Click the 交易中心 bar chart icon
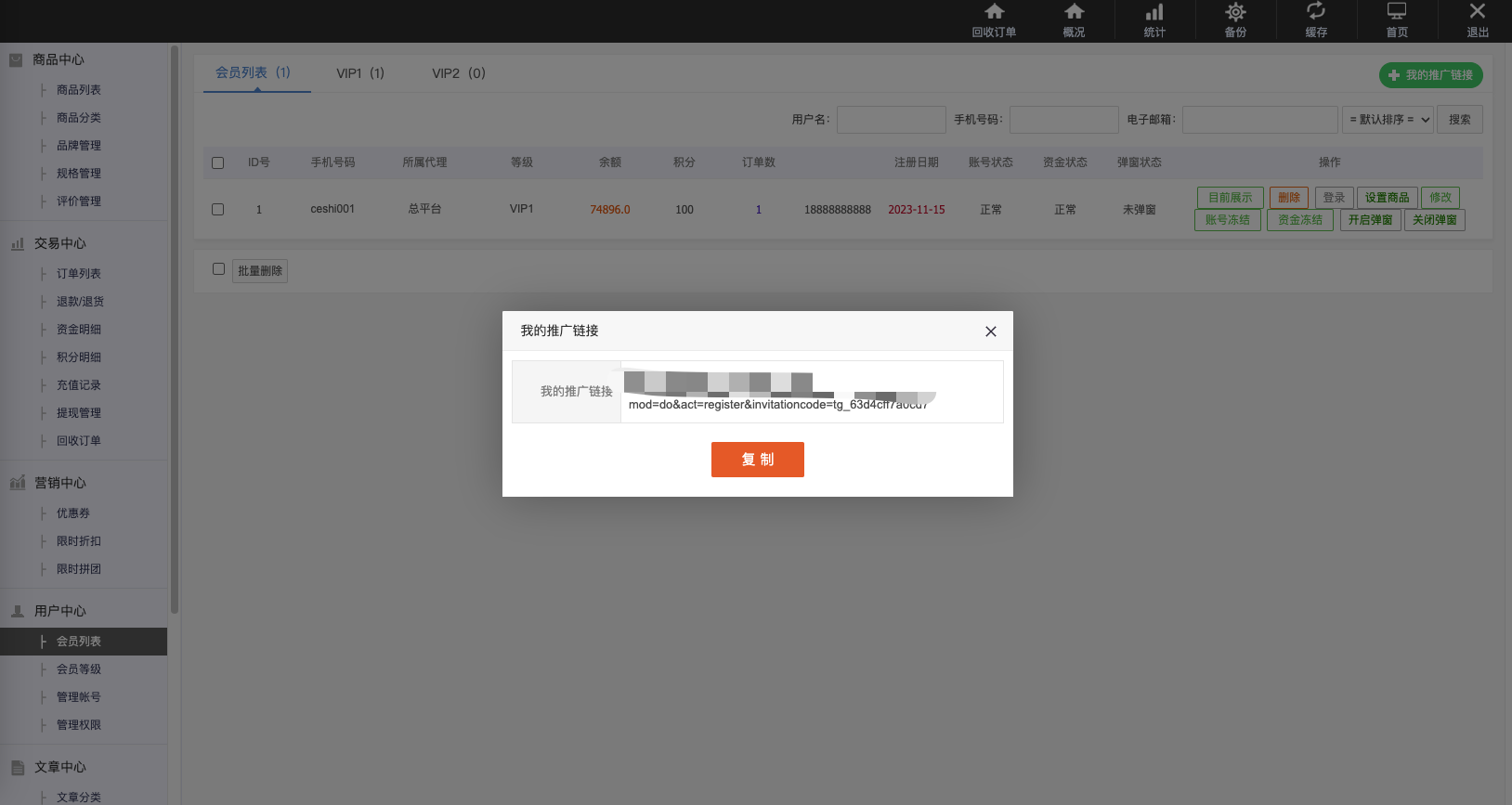Viewport: 1512px width, 805px height. tap(17, 243)
